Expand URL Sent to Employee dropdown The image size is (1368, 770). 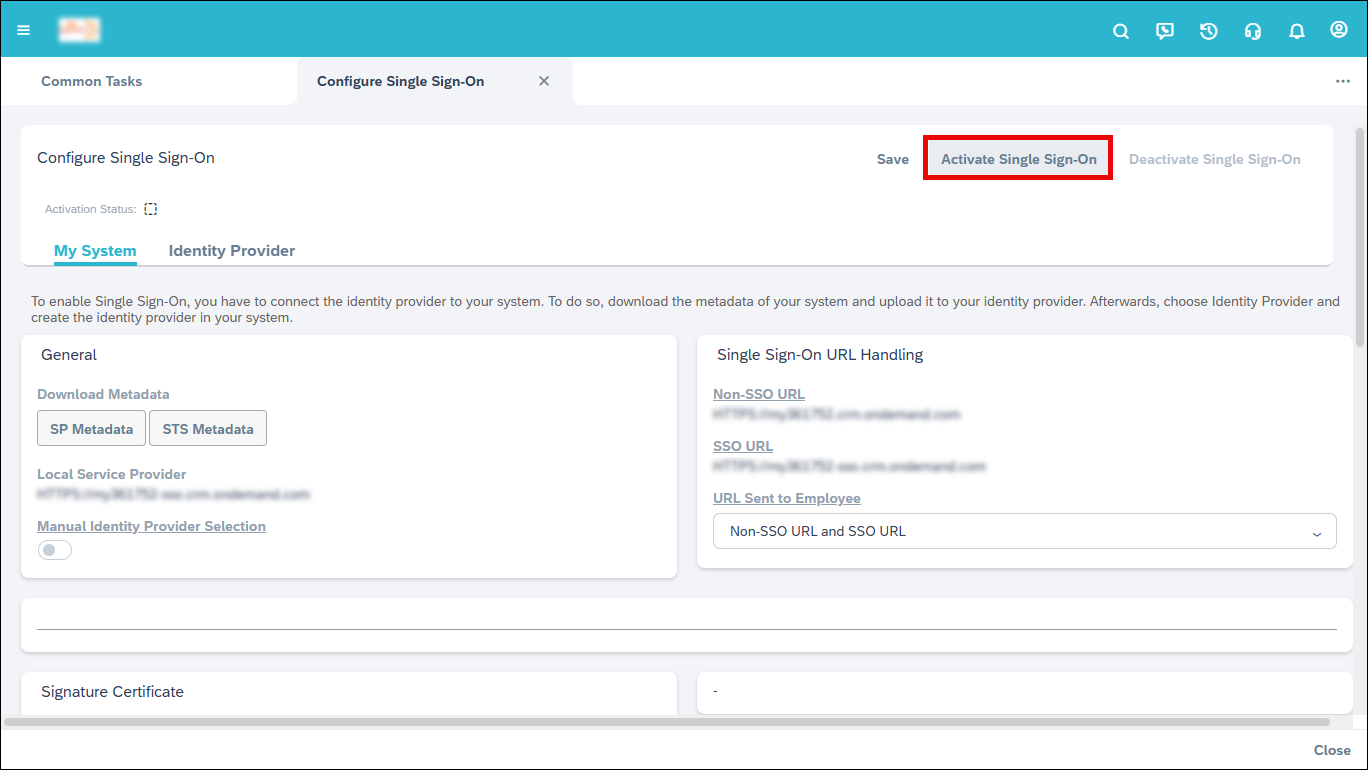click(x=1024, y=532)
